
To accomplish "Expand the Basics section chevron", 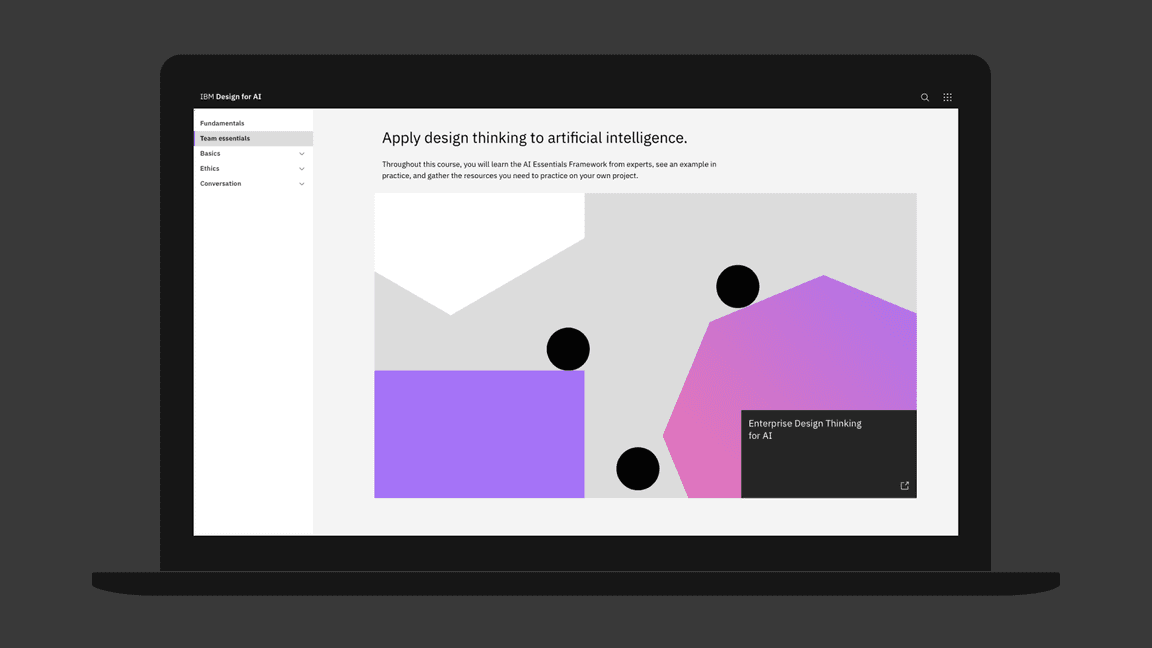I will 302,154.
